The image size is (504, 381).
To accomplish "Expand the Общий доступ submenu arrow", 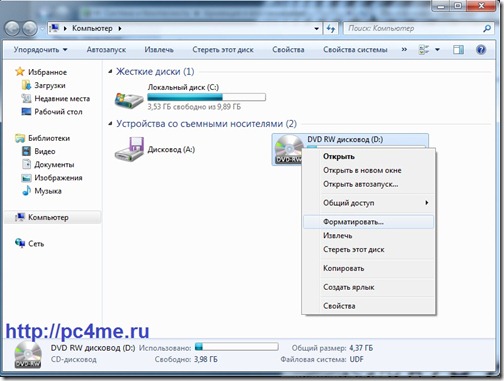I will (x=426, y=203).
